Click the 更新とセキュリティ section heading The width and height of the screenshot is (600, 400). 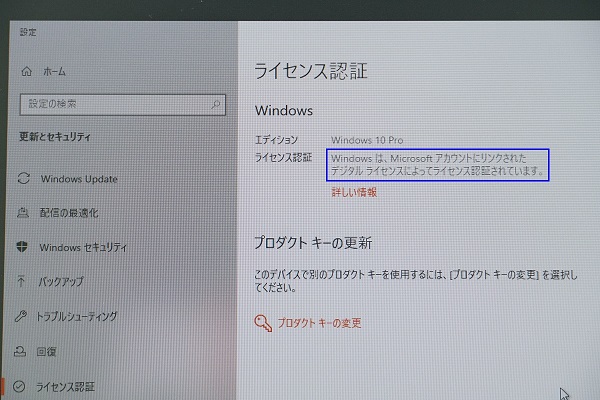[x=55, y=137]
